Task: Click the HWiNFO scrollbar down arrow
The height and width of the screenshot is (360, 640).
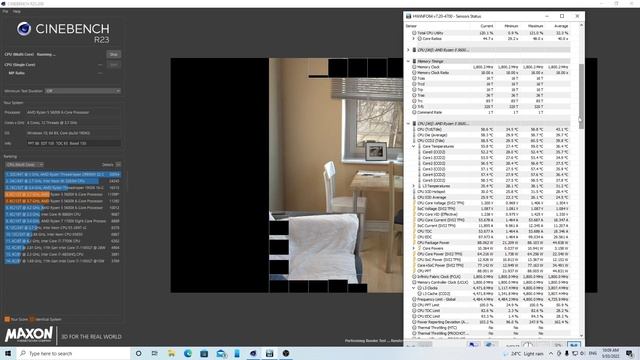Action: [x=581, y=336]
